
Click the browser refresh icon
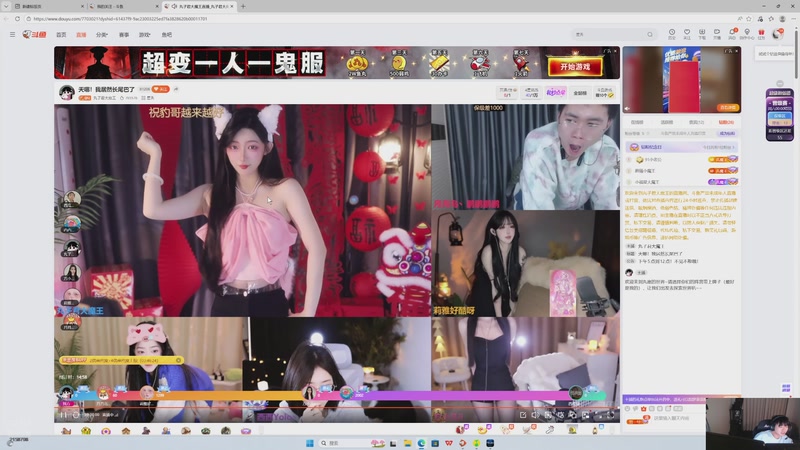pyautogui.click(x=17, y=19)
